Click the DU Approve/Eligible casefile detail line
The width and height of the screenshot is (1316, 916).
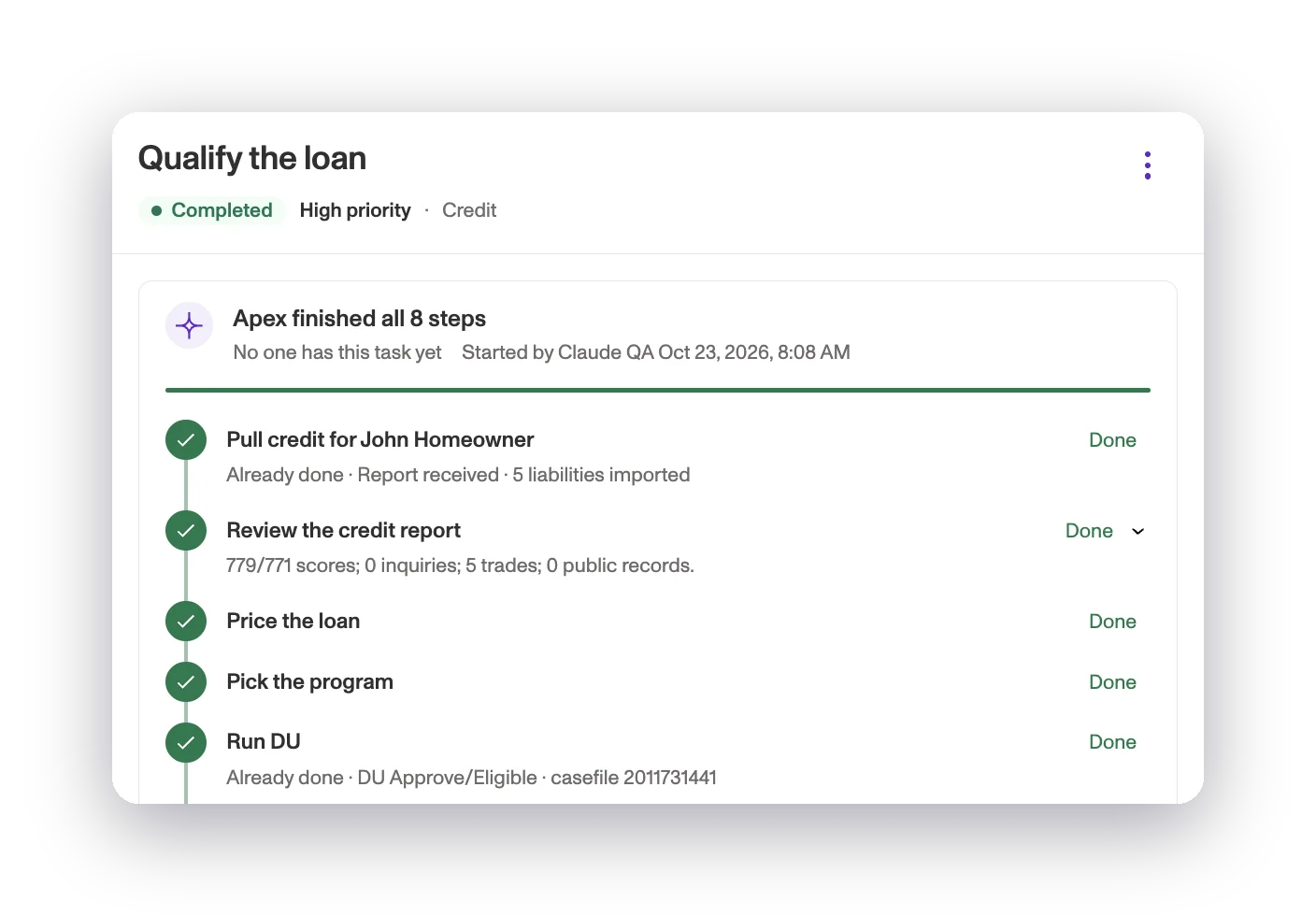(472, 778)
